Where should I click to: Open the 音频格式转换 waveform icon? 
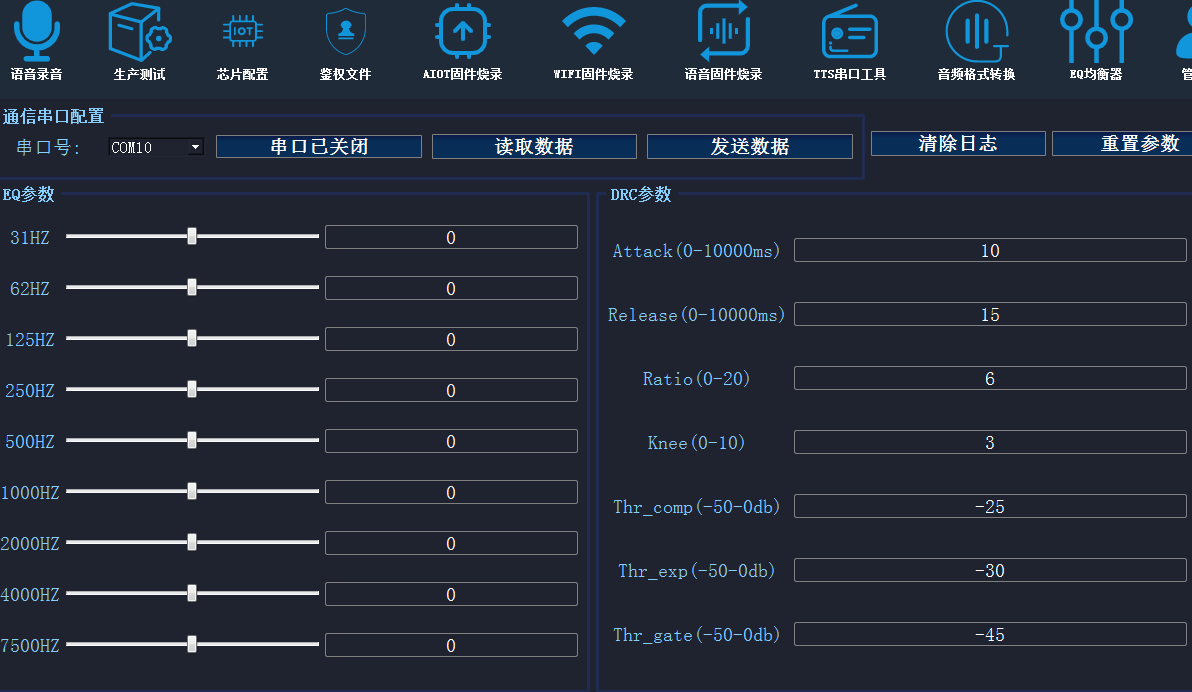coord(976,31)
